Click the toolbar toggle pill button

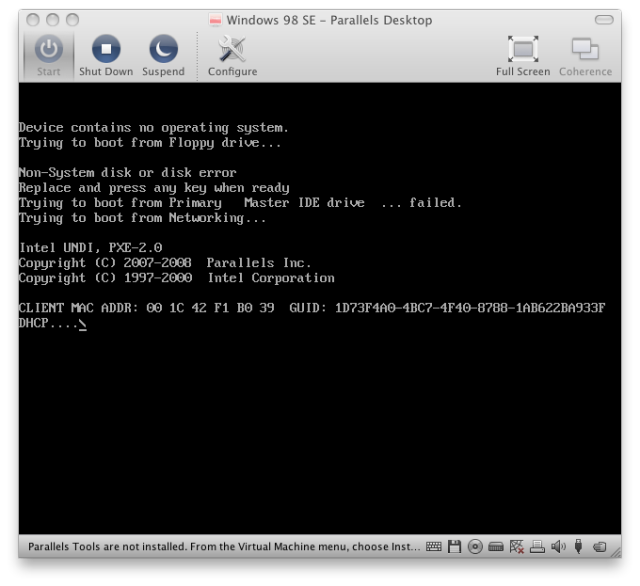pos(604,20)
